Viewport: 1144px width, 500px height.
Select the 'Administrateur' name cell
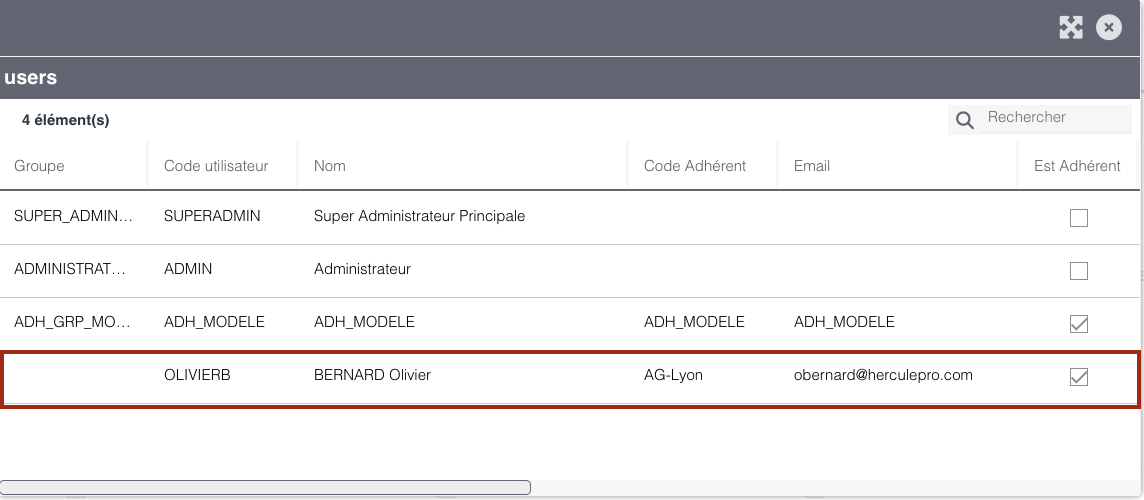click(362, 269)
